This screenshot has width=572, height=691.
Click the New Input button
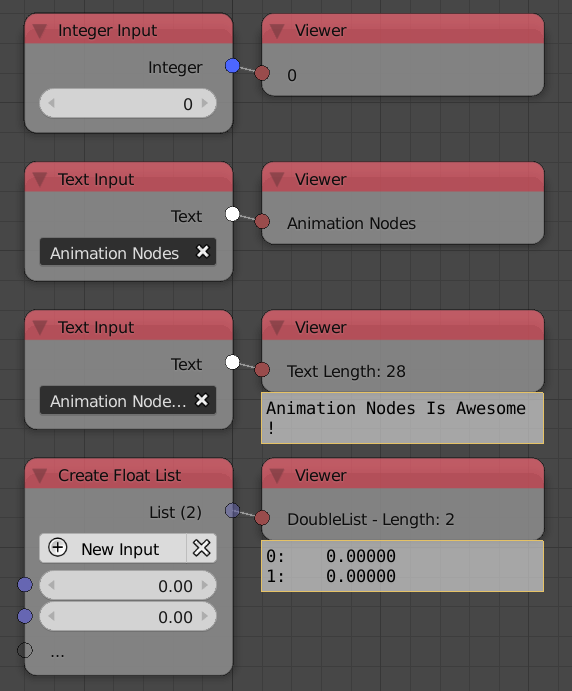tap(113, 548)
